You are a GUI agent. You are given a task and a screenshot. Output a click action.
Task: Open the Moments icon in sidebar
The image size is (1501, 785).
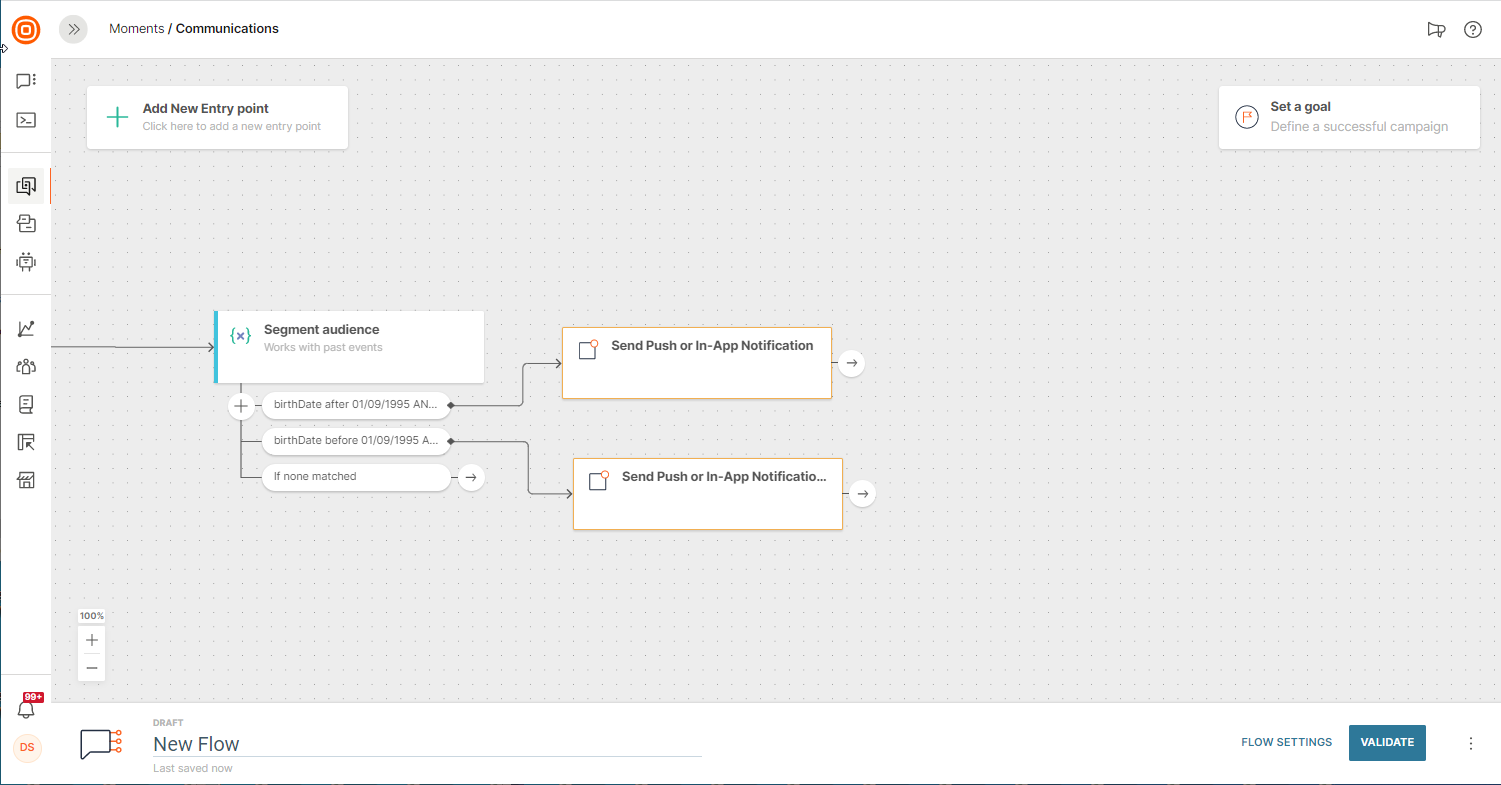[x=26, y=186]
